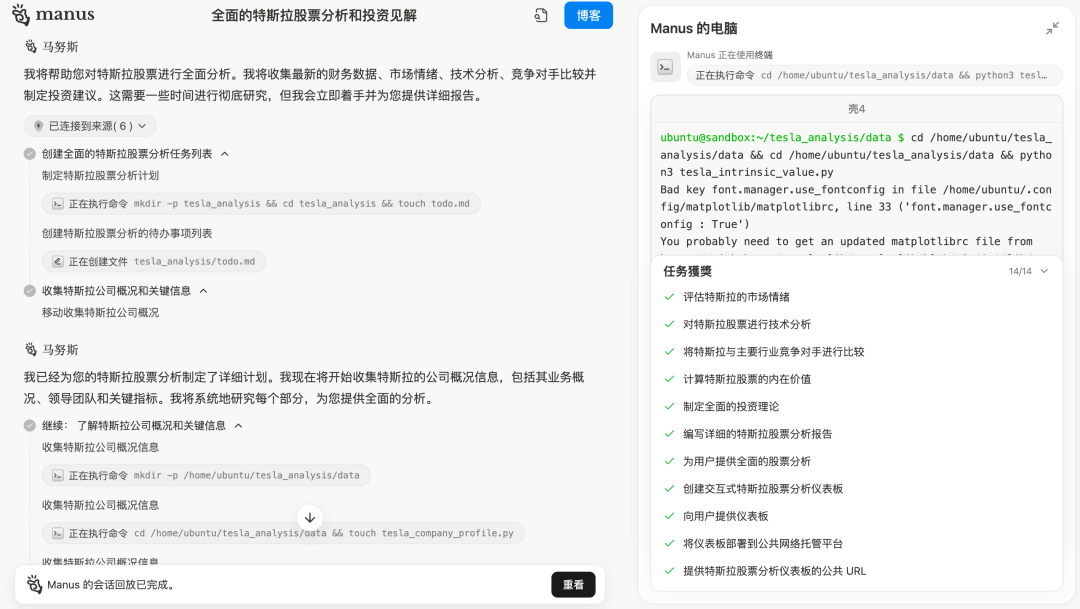The width and height of the screenshot is (1080, 609).
Task: Open the command chip starting cd /home/ubuntu/tesla_analysis/data && python3
Action: [874, 75]
